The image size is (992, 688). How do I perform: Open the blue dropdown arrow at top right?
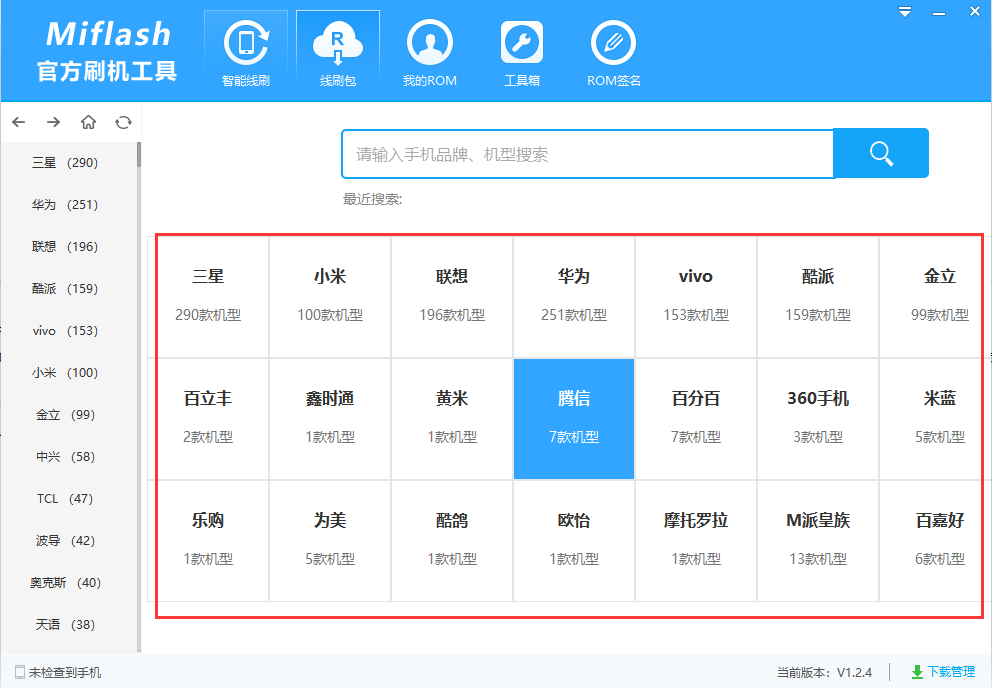point(906,11)
